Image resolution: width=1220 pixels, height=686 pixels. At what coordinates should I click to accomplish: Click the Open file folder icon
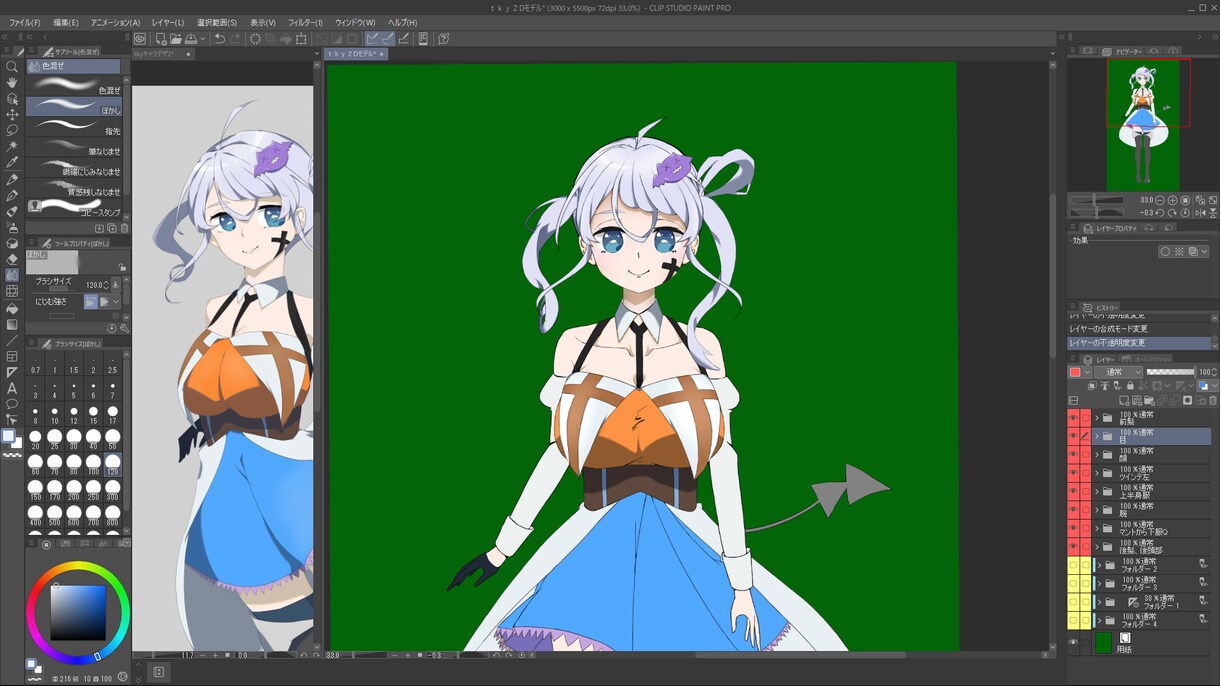click(x=175, y=39)
